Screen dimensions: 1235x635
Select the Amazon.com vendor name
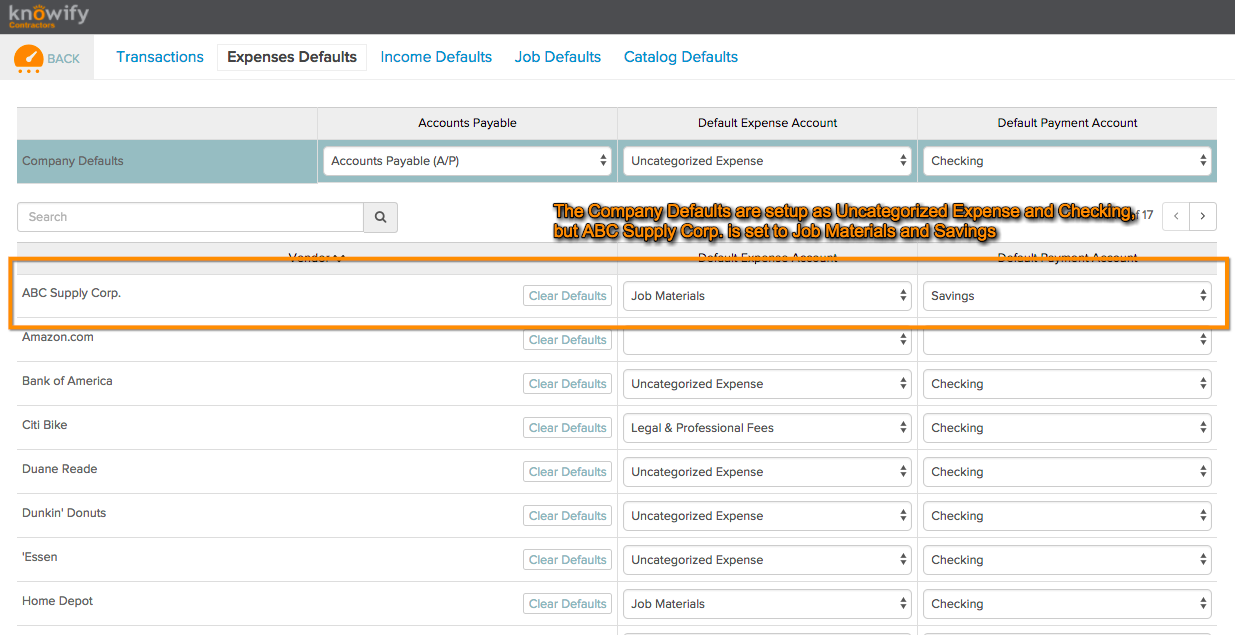click(58, 337)
